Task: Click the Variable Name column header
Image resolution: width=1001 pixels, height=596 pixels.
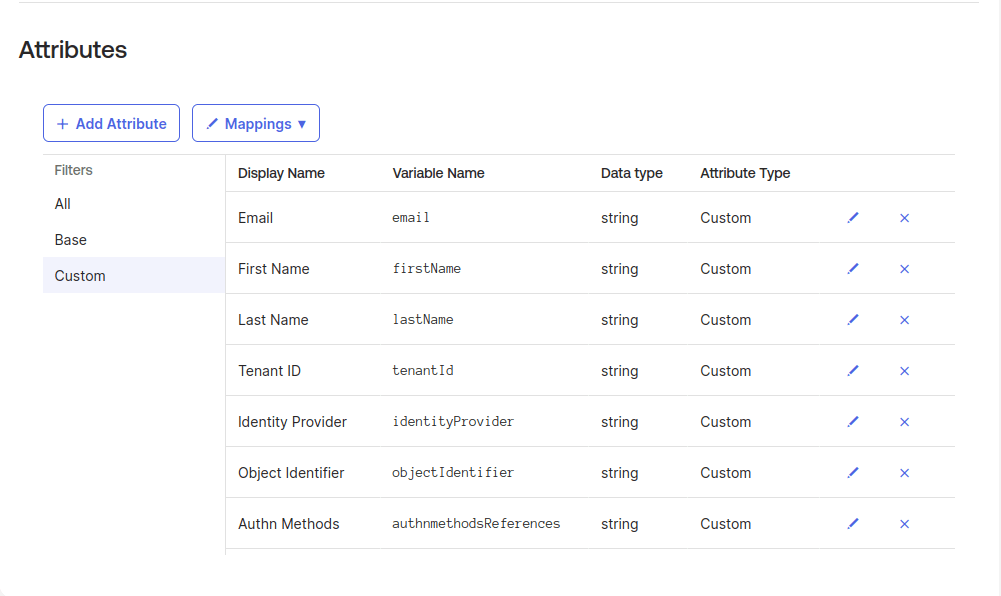Action: click(439, 174)
